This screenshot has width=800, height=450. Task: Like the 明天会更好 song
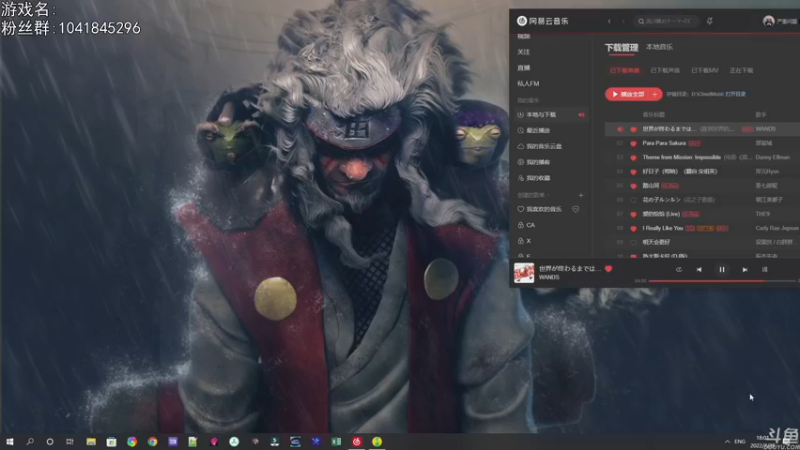(634, 243)
